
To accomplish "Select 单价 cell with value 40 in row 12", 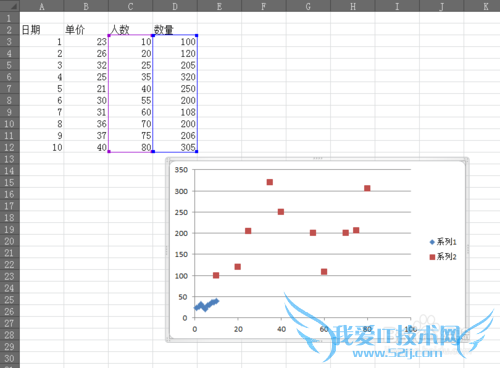I will 86,147.
